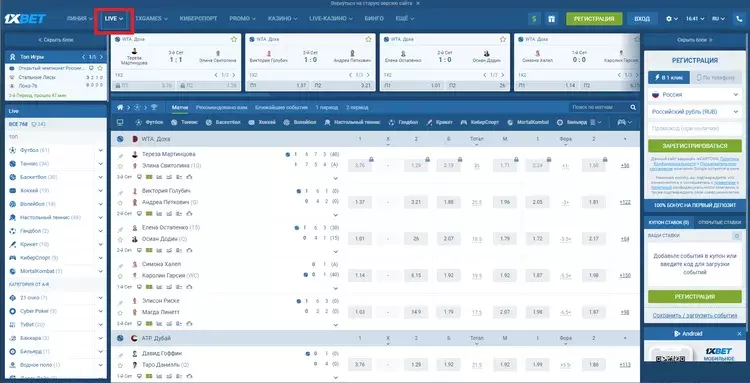Go to next Топ Игры item

click(x=101, y=57)
